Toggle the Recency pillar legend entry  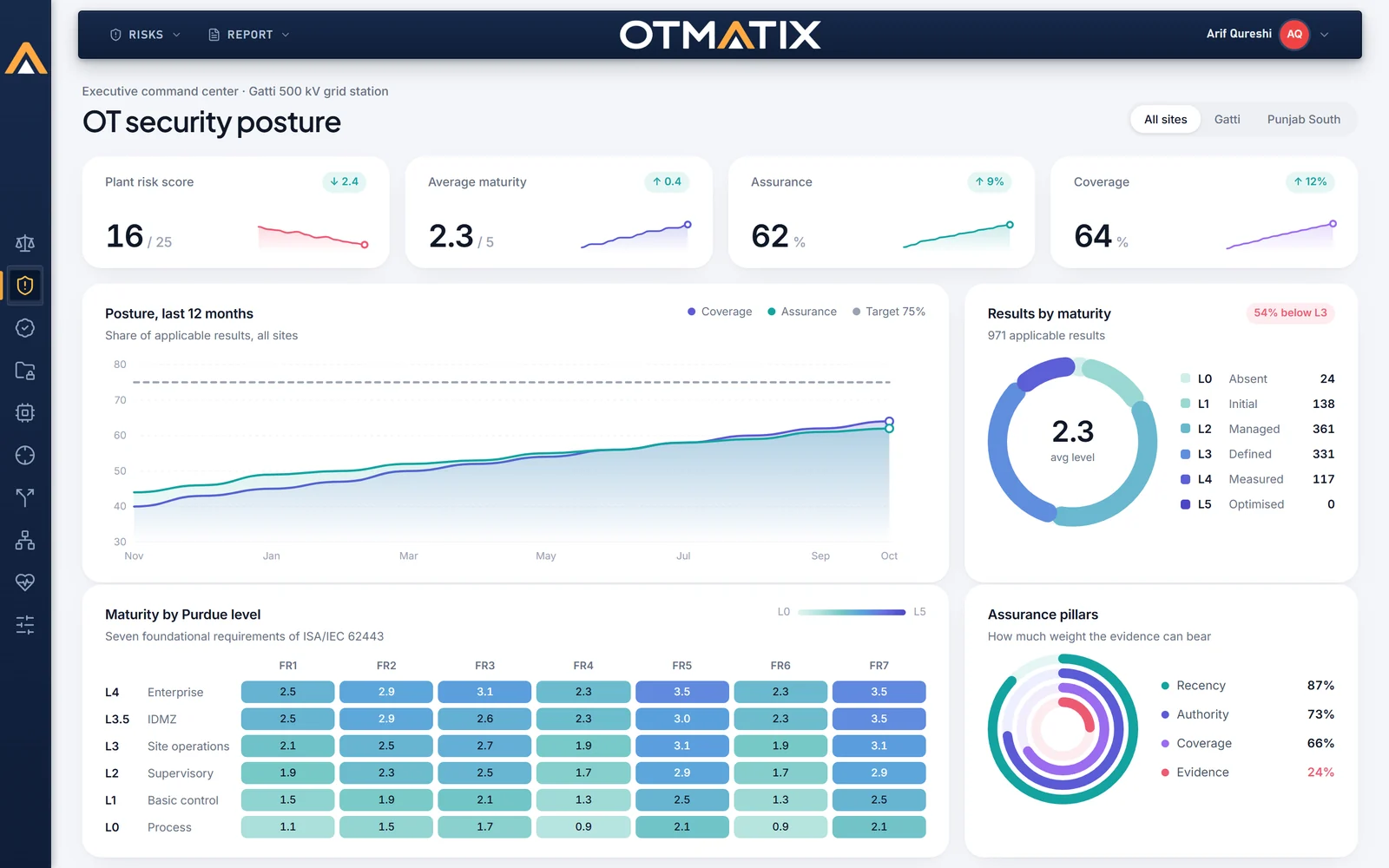1247,686
